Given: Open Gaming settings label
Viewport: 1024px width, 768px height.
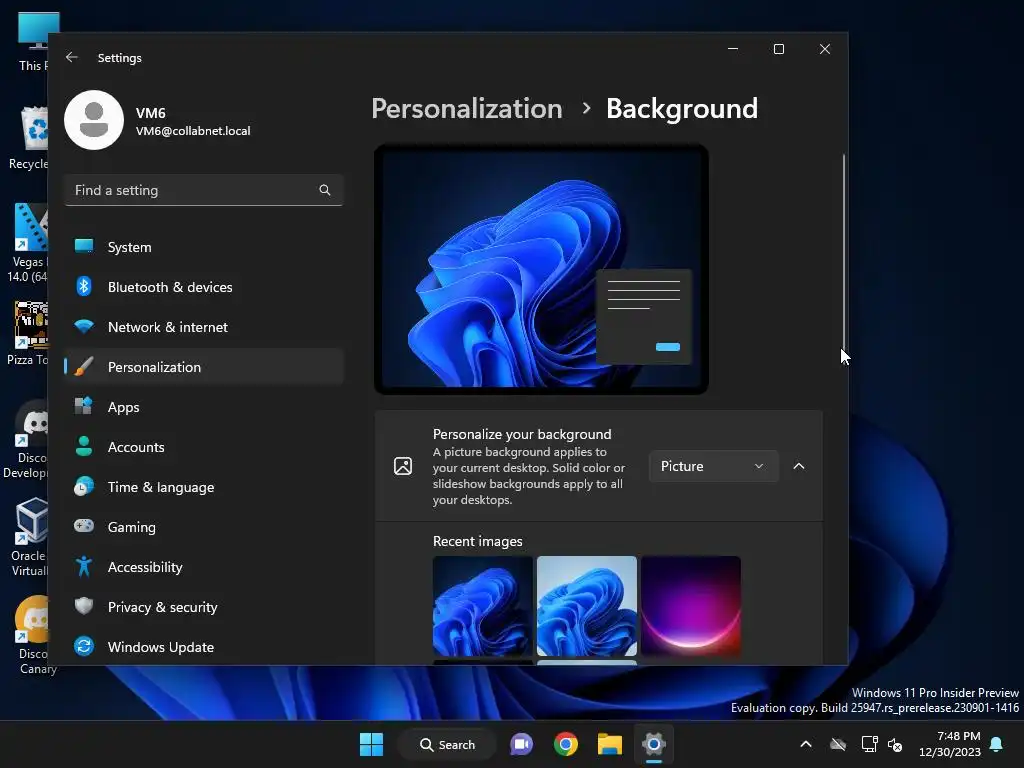Looking at the screenshot, I should click(x=132, y=527).
